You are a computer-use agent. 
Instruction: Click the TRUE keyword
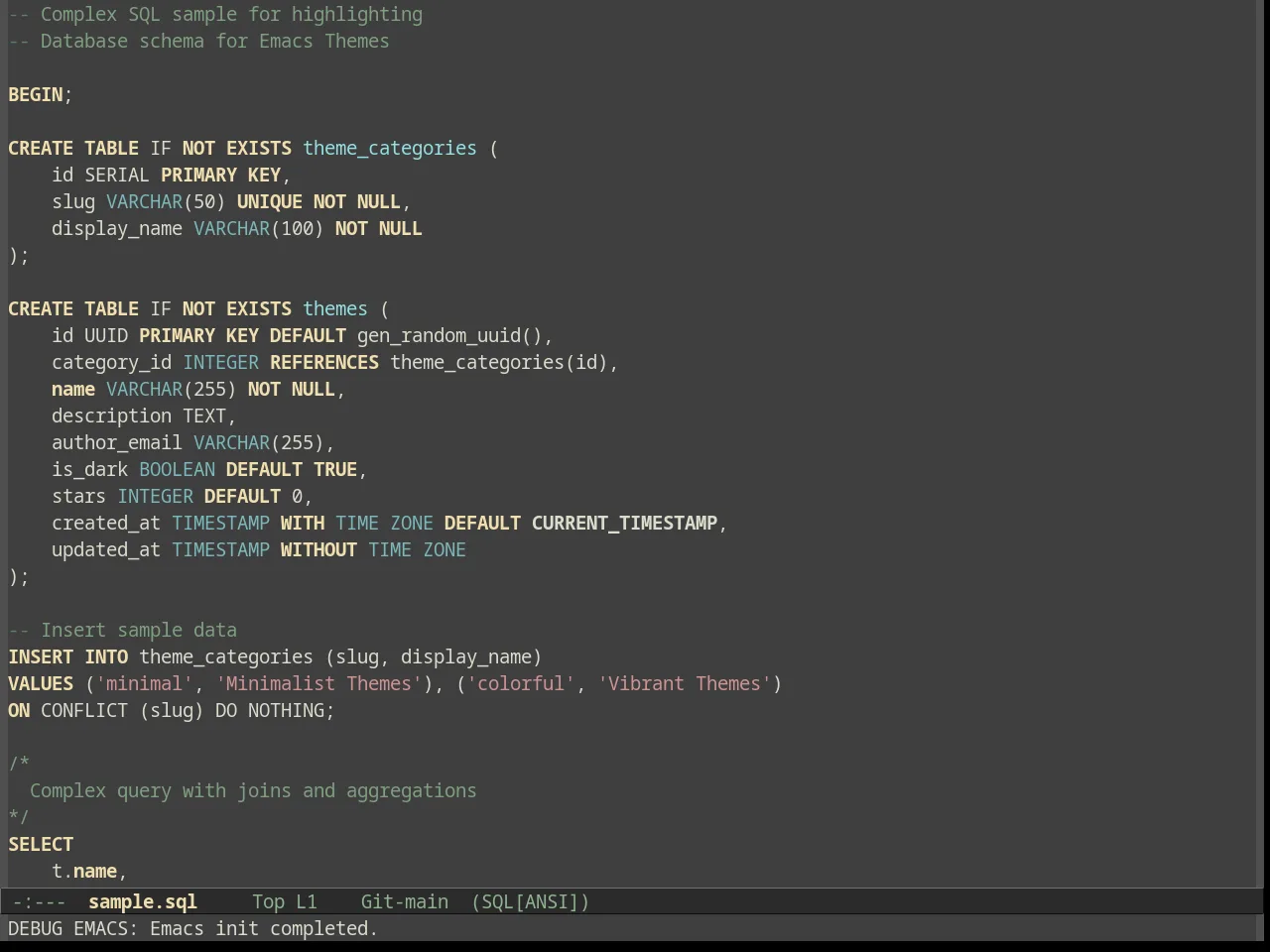(335, 470)
